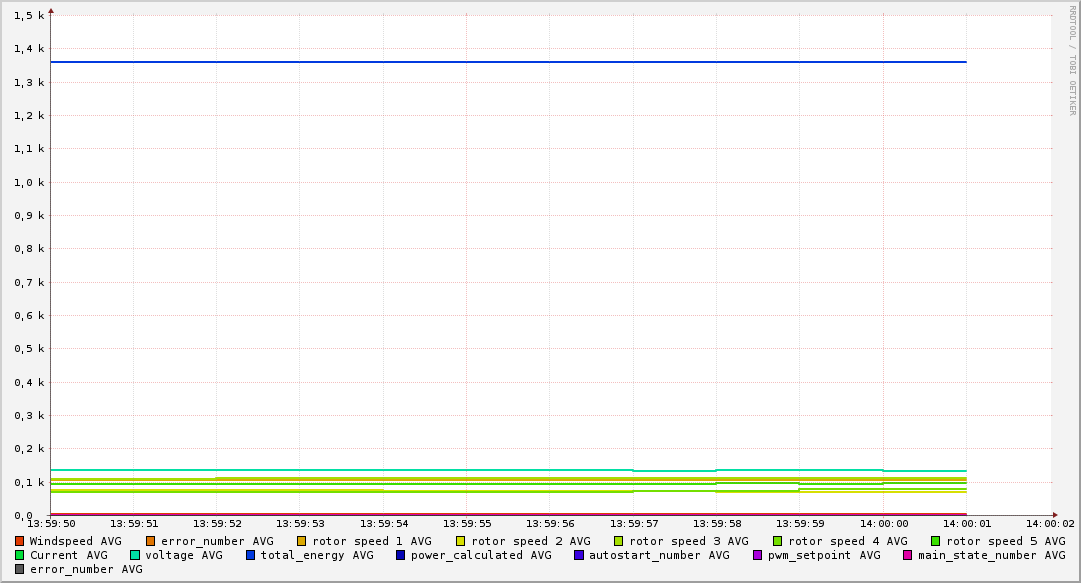This screenshot has width=1081, height=583.
Task: Choose the green Current AVG legend swatch
Action: pos(20,555)
